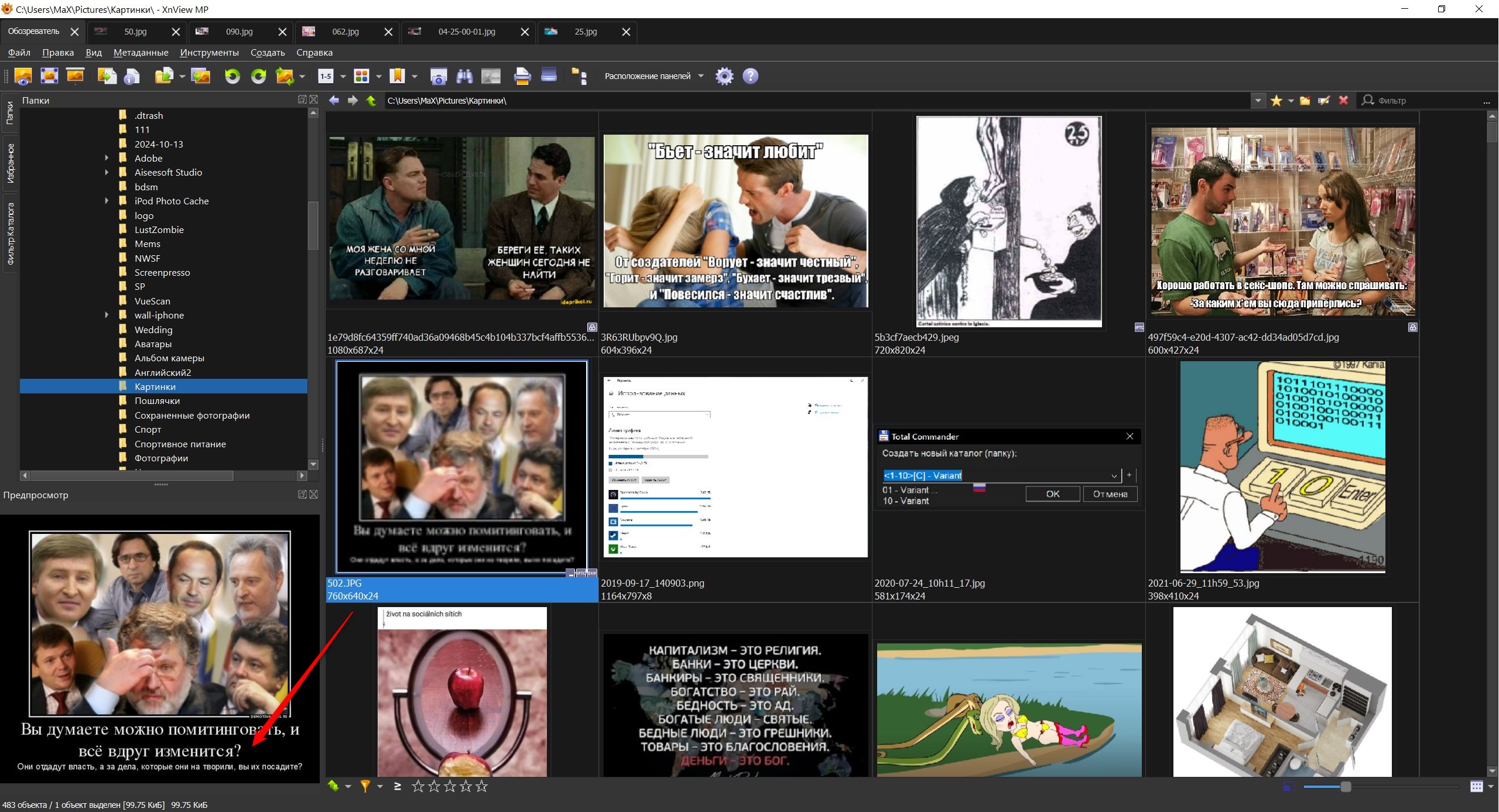
Task: Open the Инструменты menu
Action: 209,53
